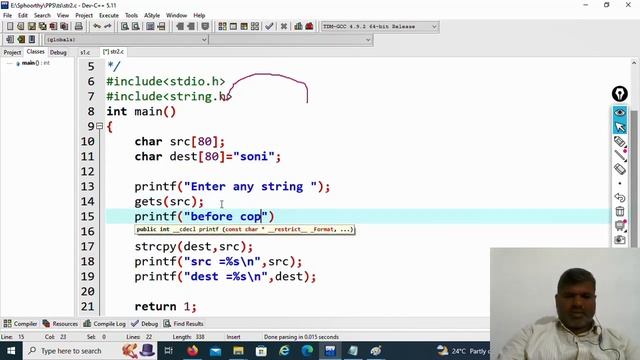Save the current file via toolbar

[31, 27]
